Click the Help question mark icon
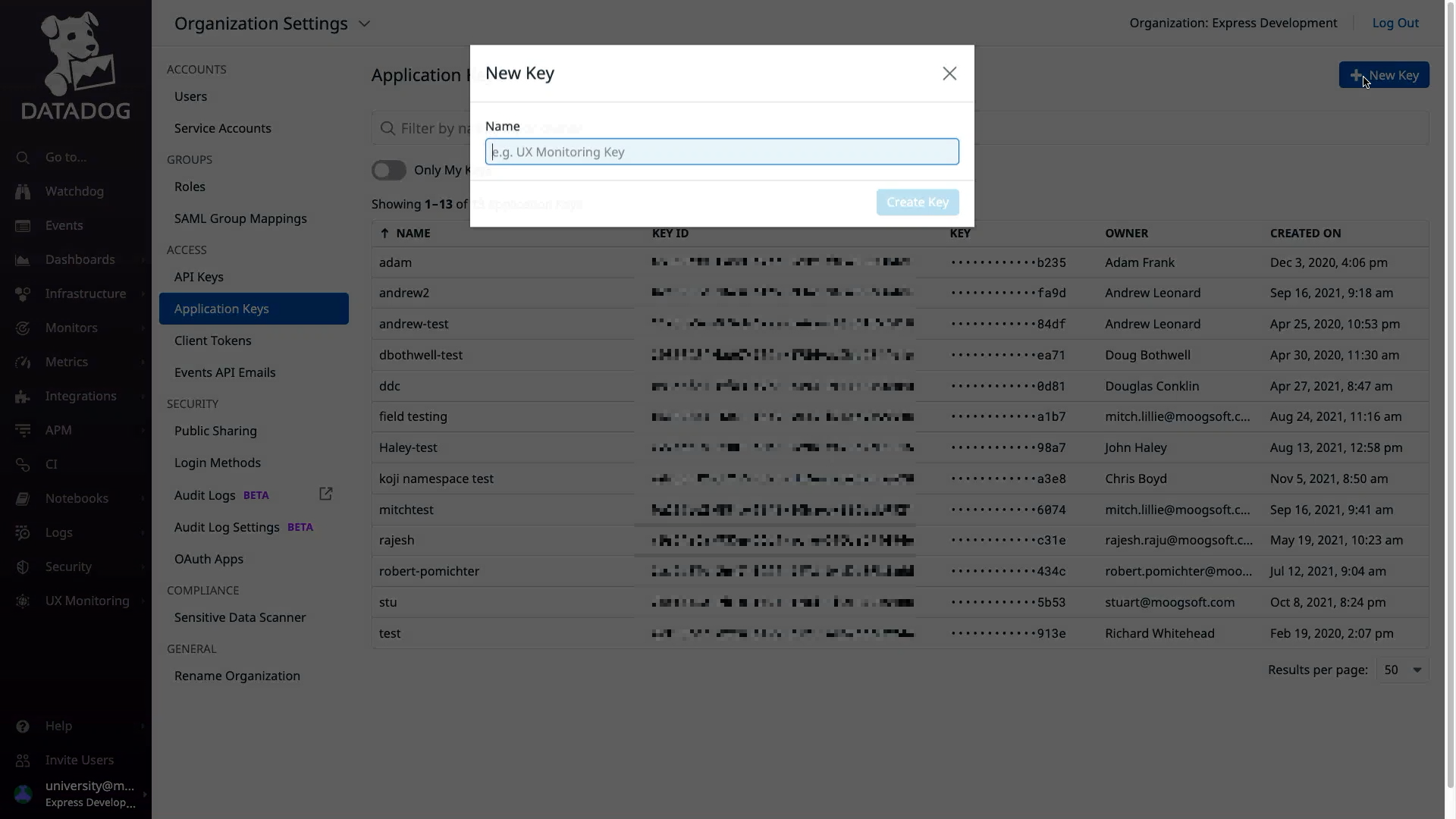This screenshot has width=1456, height=819. coord(23,726)
